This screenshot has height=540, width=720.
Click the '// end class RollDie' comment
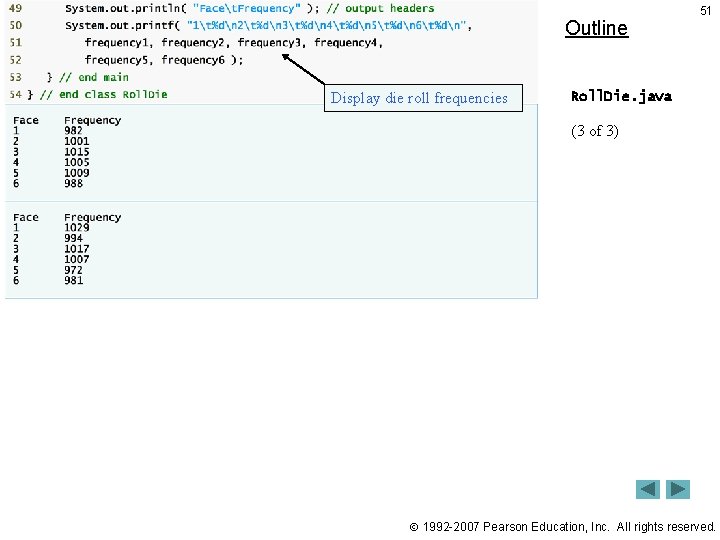click(x=103, y=95)
